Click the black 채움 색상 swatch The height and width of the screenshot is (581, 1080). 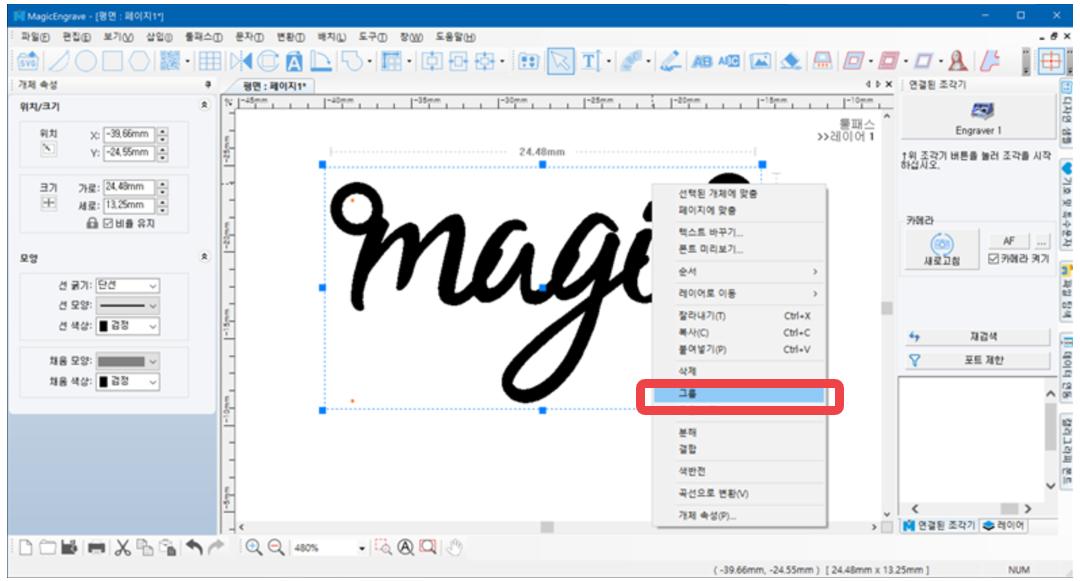point(103,382)
